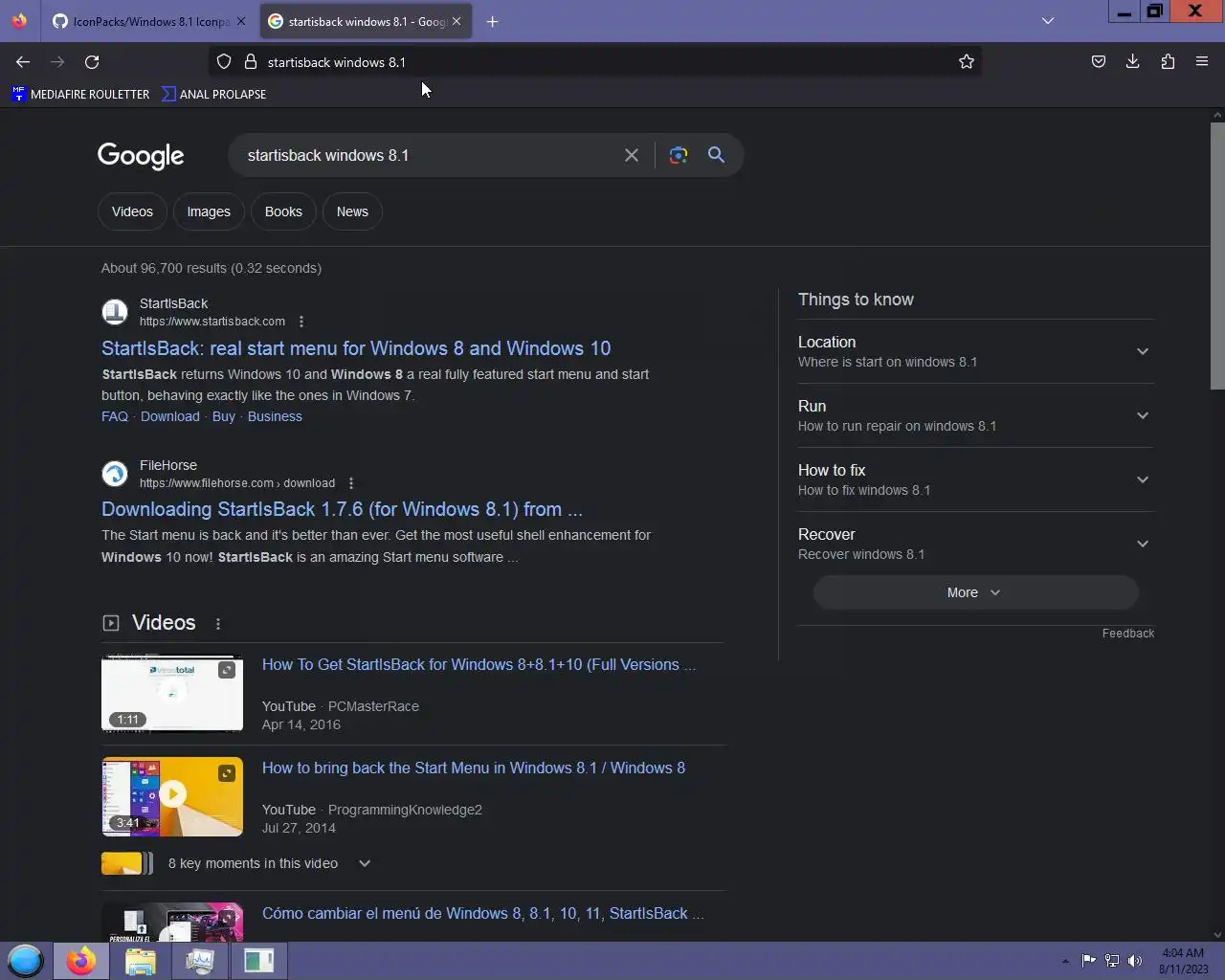Open the Extensions puzzle icon
The width and height of the screenshot is (1225, 980).
coord(1168,62)
